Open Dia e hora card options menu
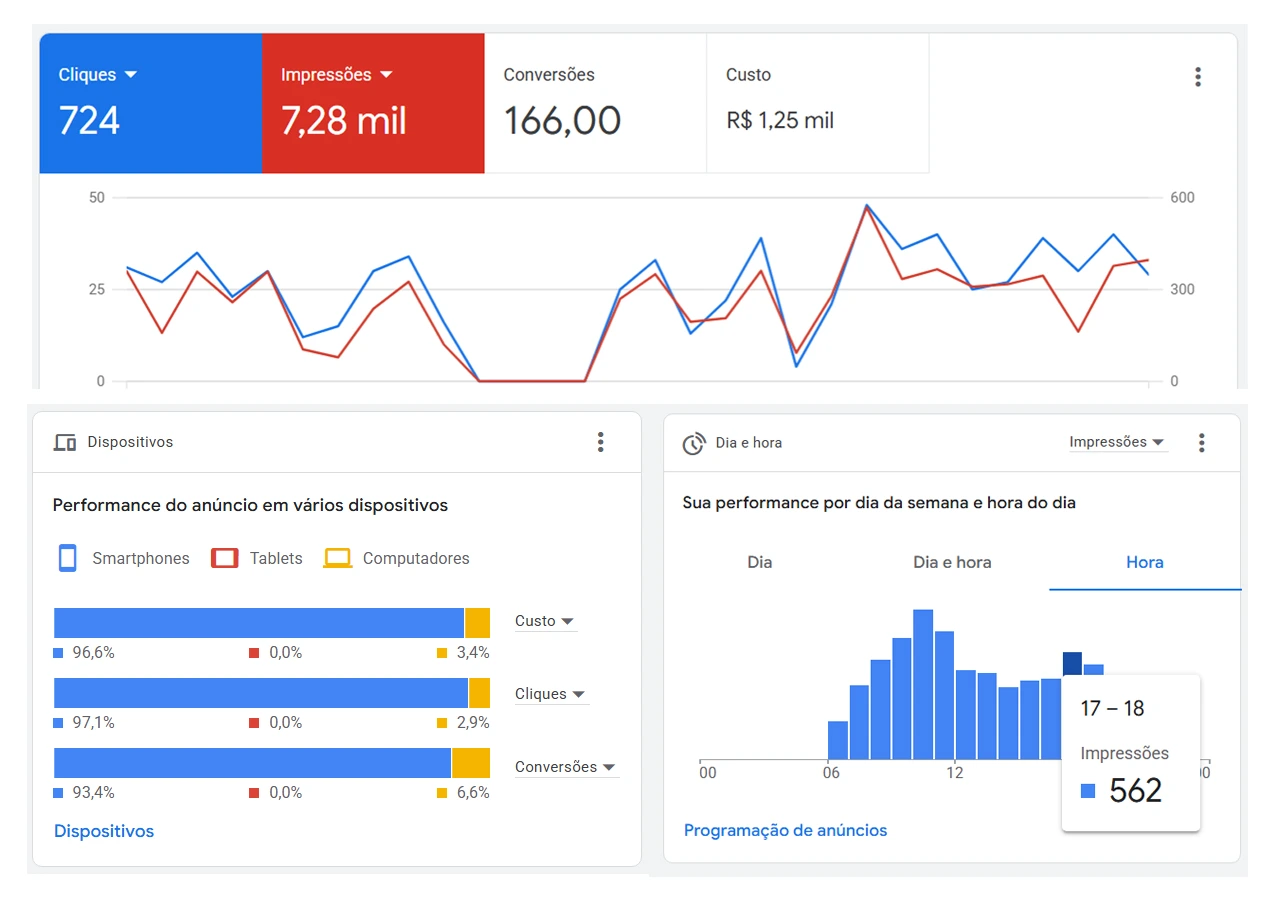Viewport: 1278px width, 900px height. click(1201, 442)
